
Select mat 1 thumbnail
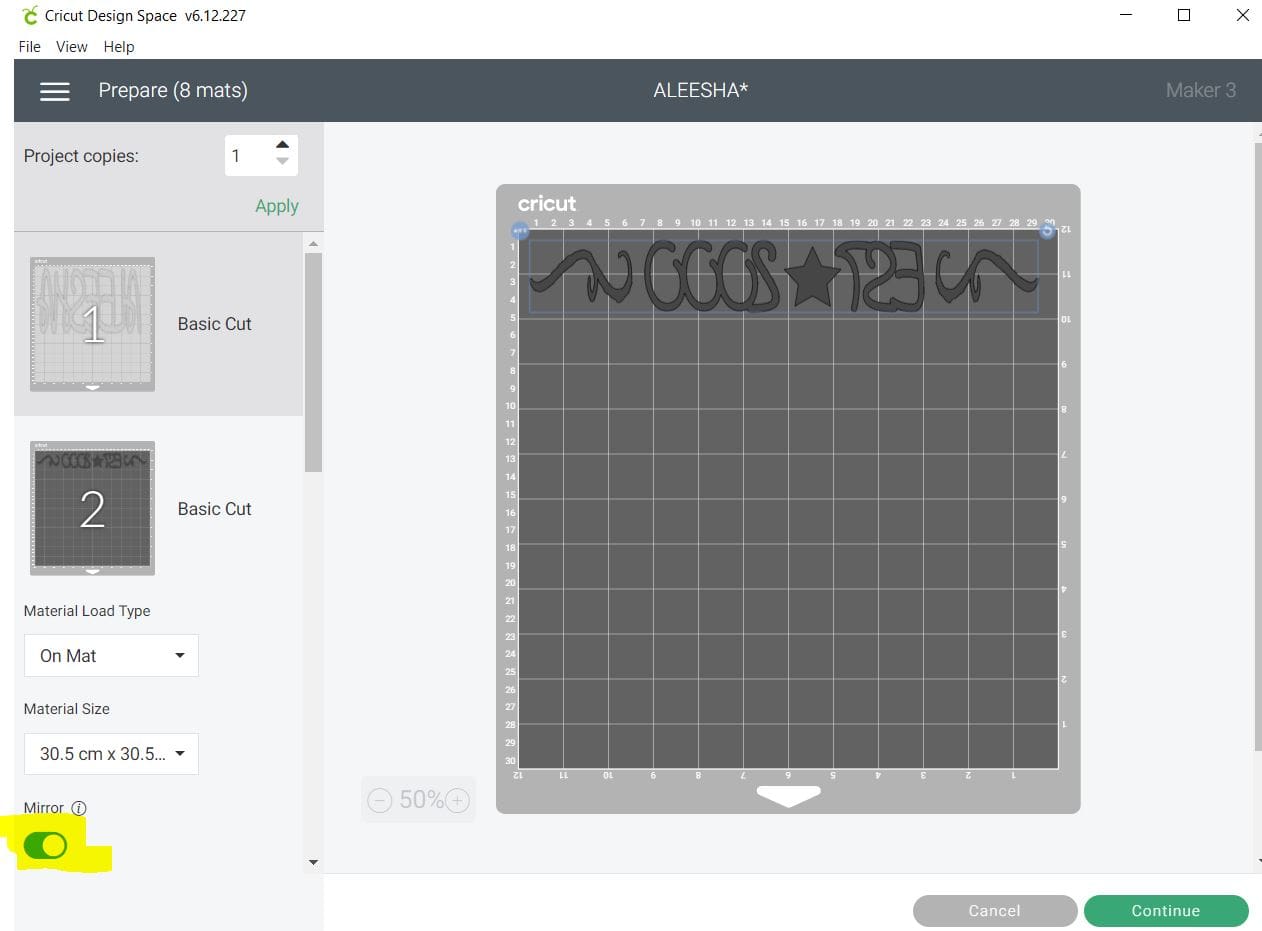92,324
